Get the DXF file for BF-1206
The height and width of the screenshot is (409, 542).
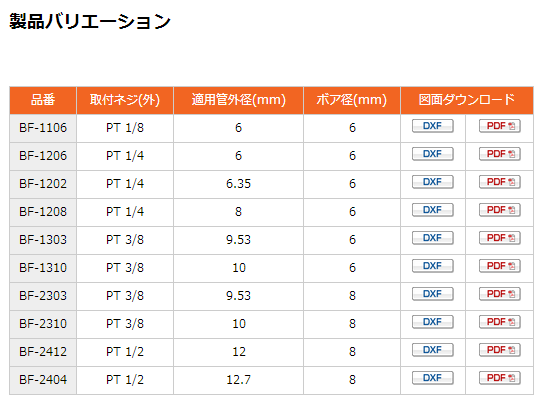tap(432, 154)
